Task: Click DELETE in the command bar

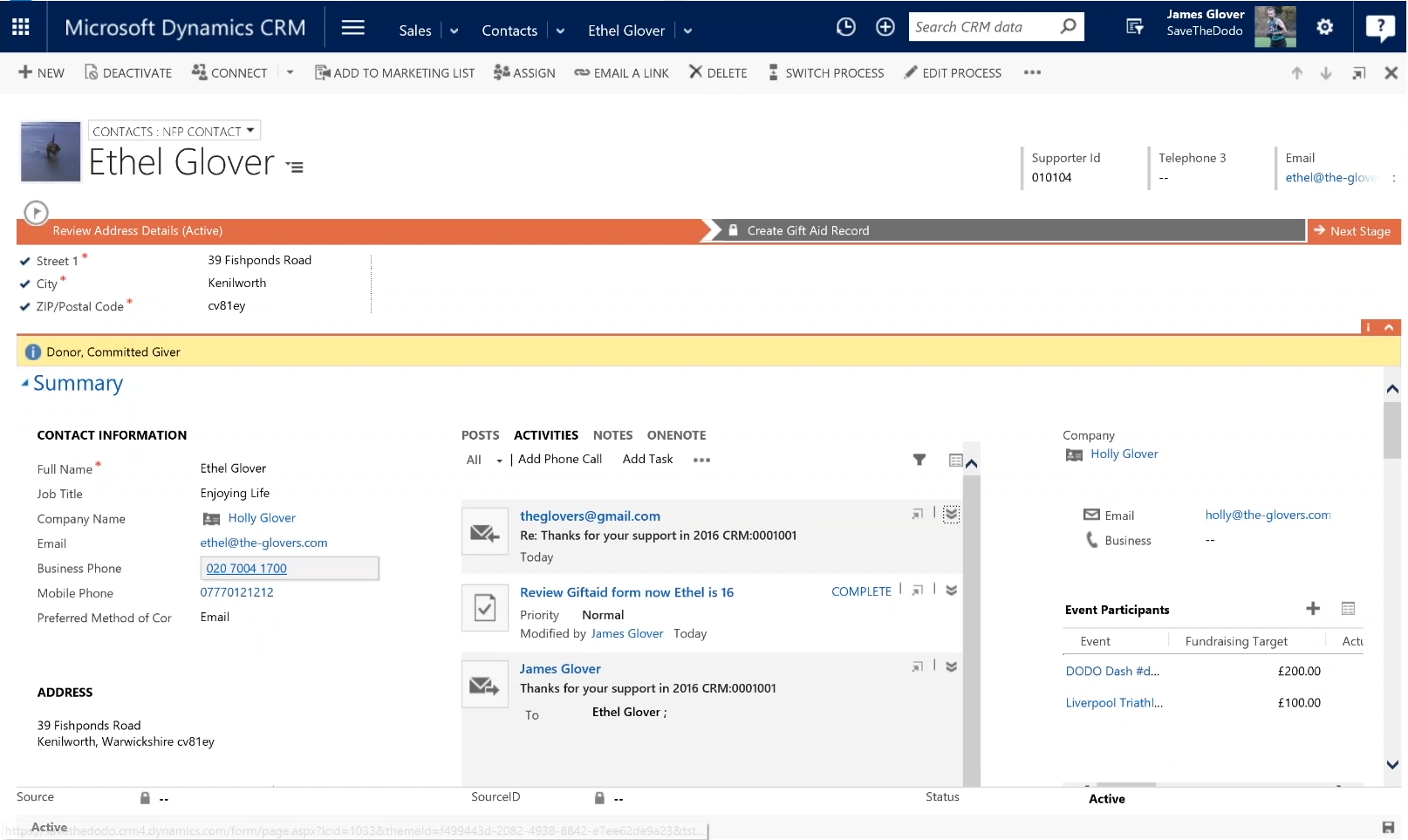Action: coord(718,72)
